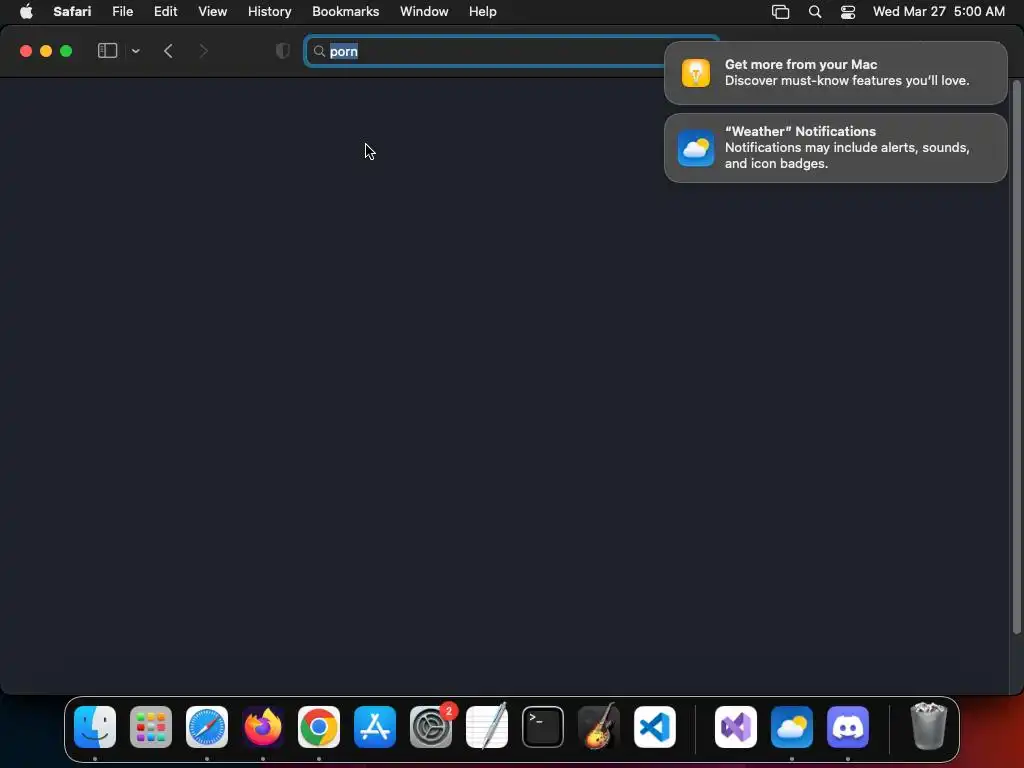Click the Safari address search field
This screenshot has height=768, width=1024.
(511, 51)
